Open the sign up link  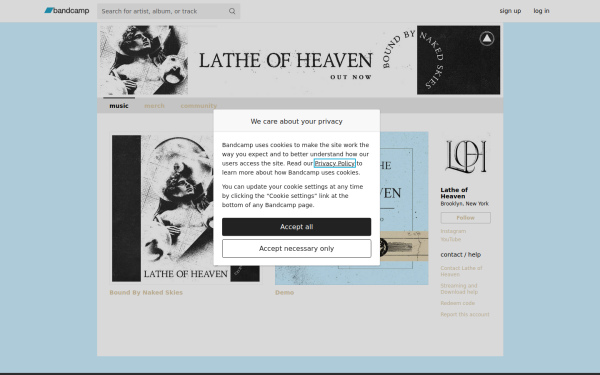510,11
